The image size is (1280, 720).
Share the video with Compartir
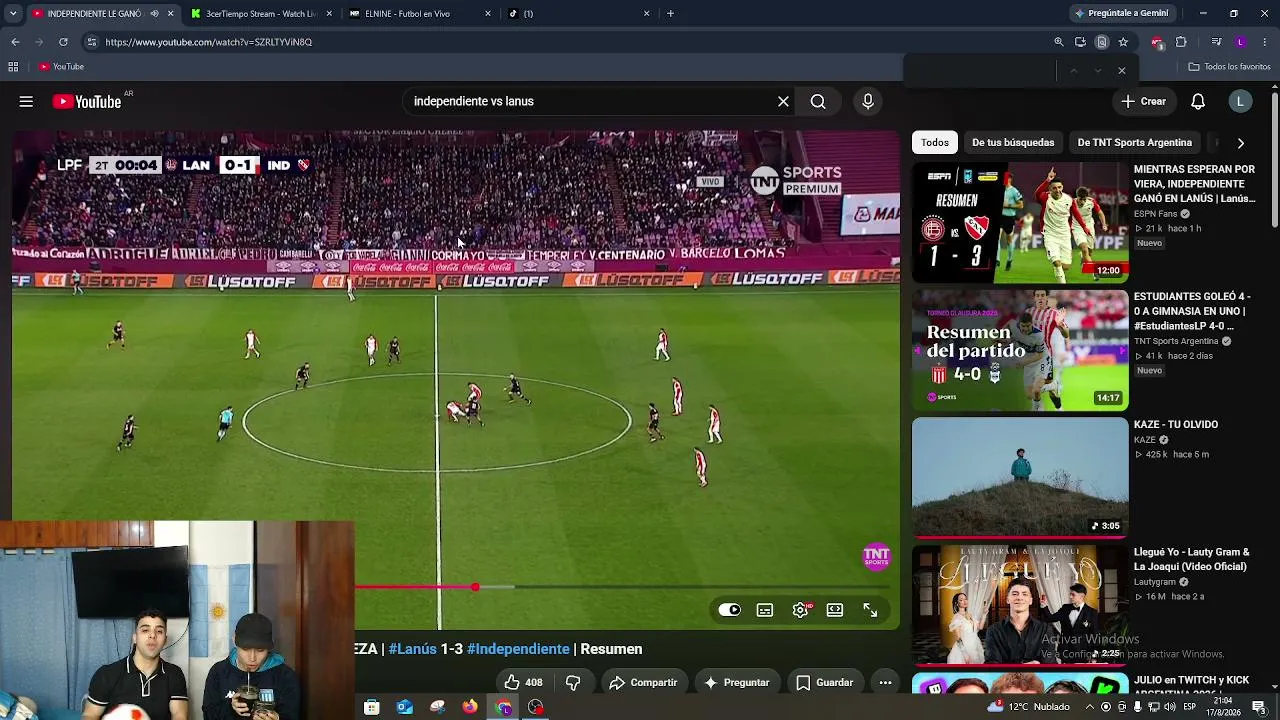[x=643, y=682]
